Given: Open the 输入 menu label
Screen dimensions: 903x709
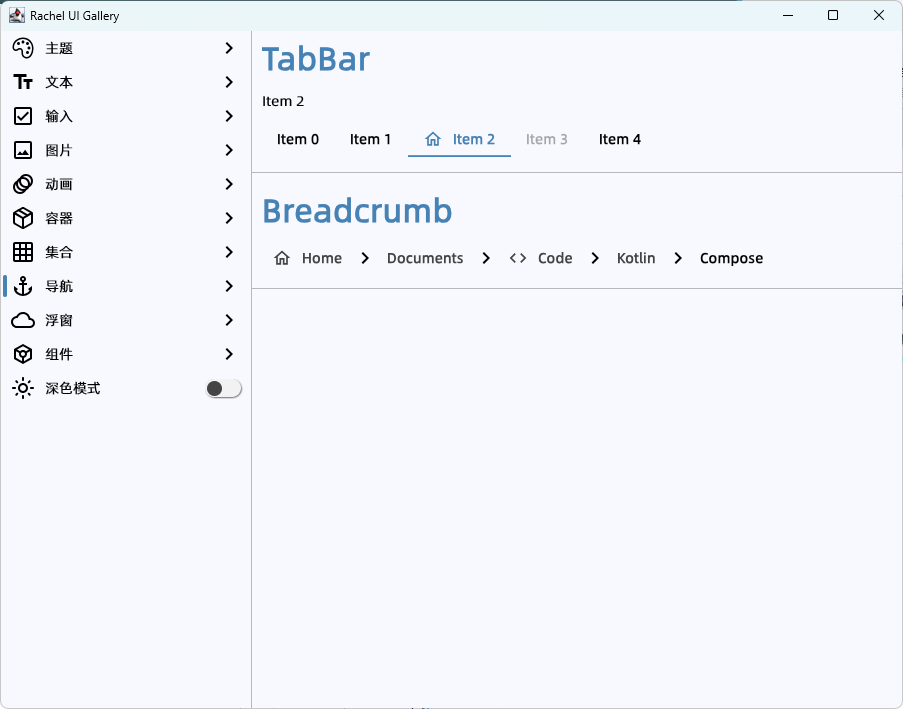Looking at the screenshot, I should pyautogui.click(x=59, y=116).
